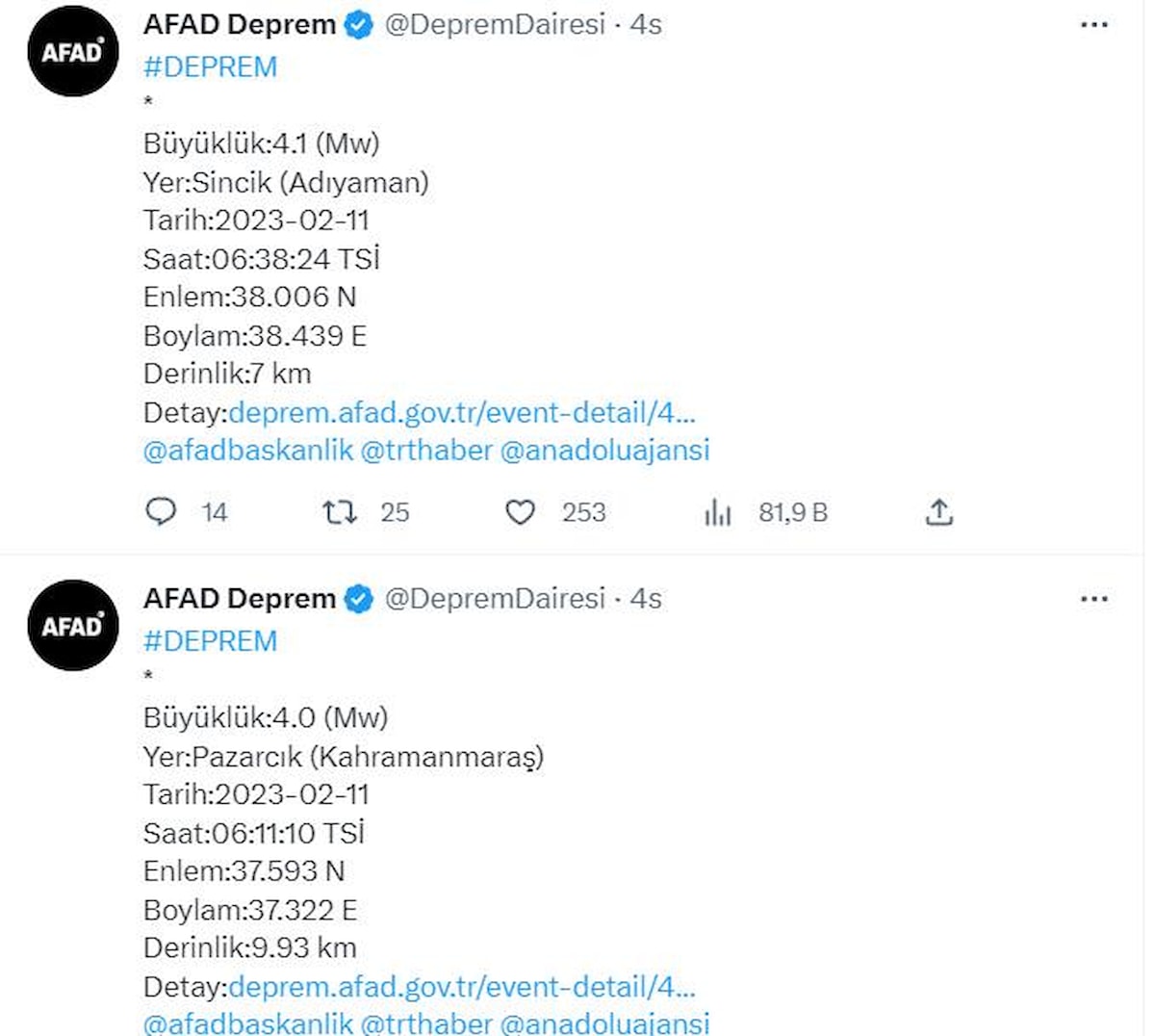Open #DEPREM hashtag in the first tweet
The image size is (1155, 1036).
pyautogui.click(x=210, y=66)
